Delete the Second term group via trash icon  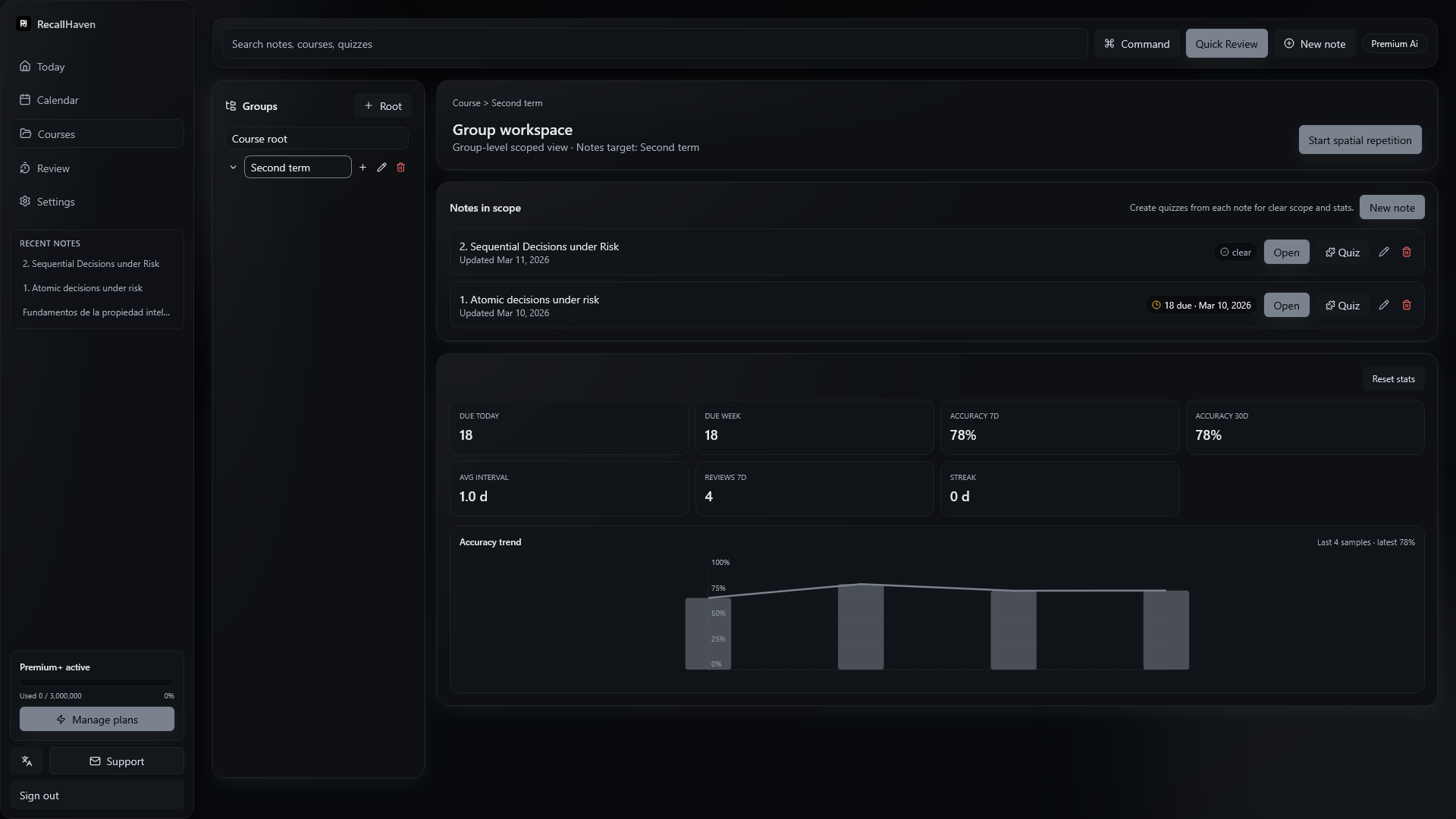[x=401, y=167]
